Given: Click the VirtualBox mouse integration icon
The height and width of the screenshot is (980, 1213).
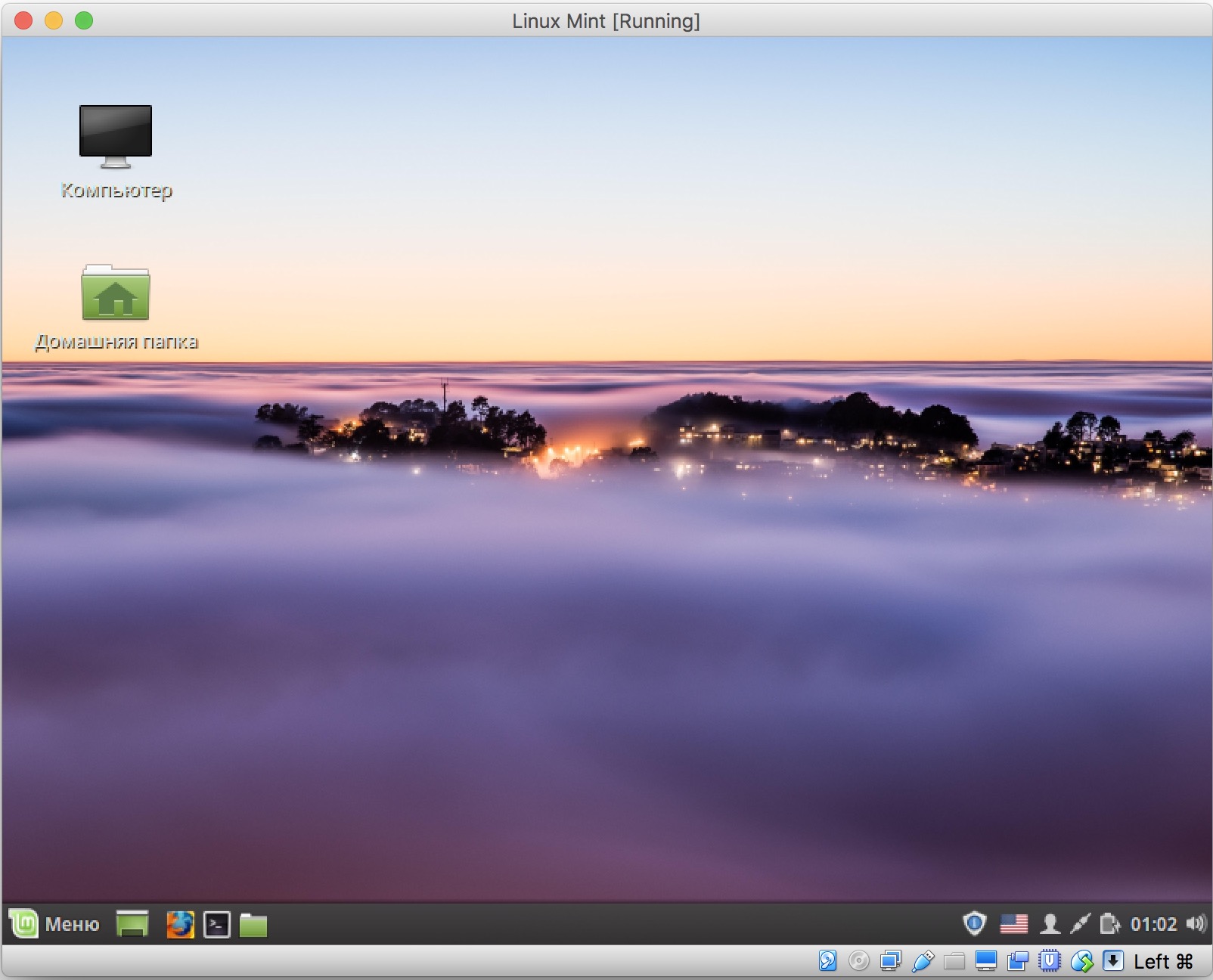Looking at the screenshot, I should 1082,961.
